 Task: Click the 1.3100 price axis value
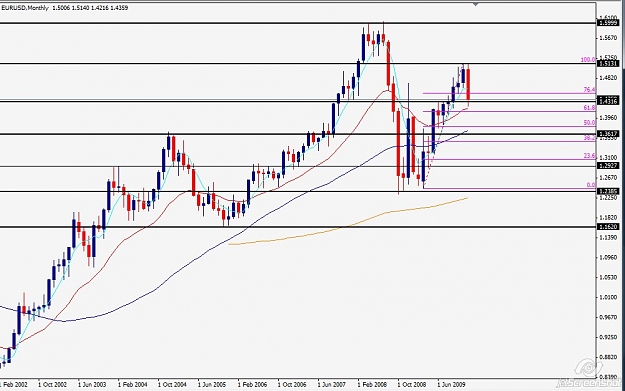(609, 158)
